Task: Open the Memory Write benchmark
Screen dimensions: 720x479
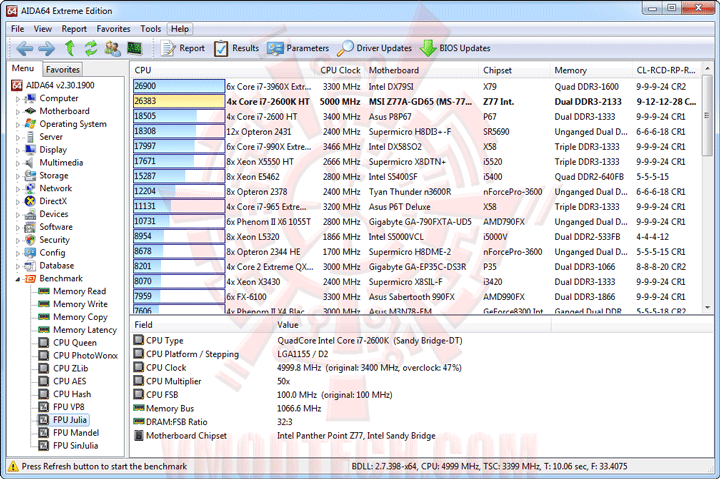Action: coord(73,304)
